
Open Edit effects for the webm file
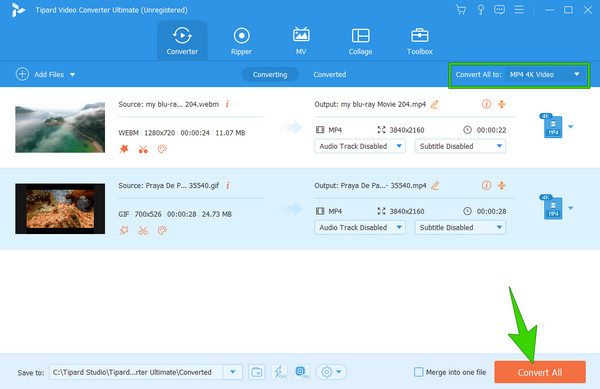(x=124, y=149)
